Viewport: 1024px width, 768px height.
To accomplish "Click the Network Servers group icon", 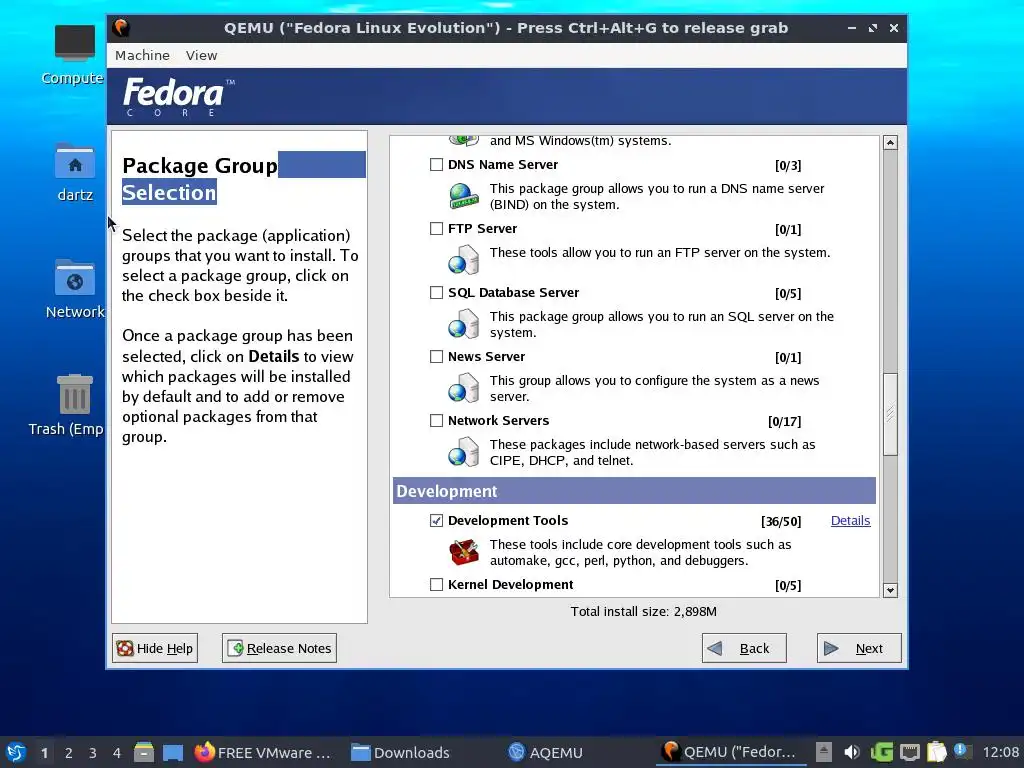I will pyautogui.click(x=464, y=452).
